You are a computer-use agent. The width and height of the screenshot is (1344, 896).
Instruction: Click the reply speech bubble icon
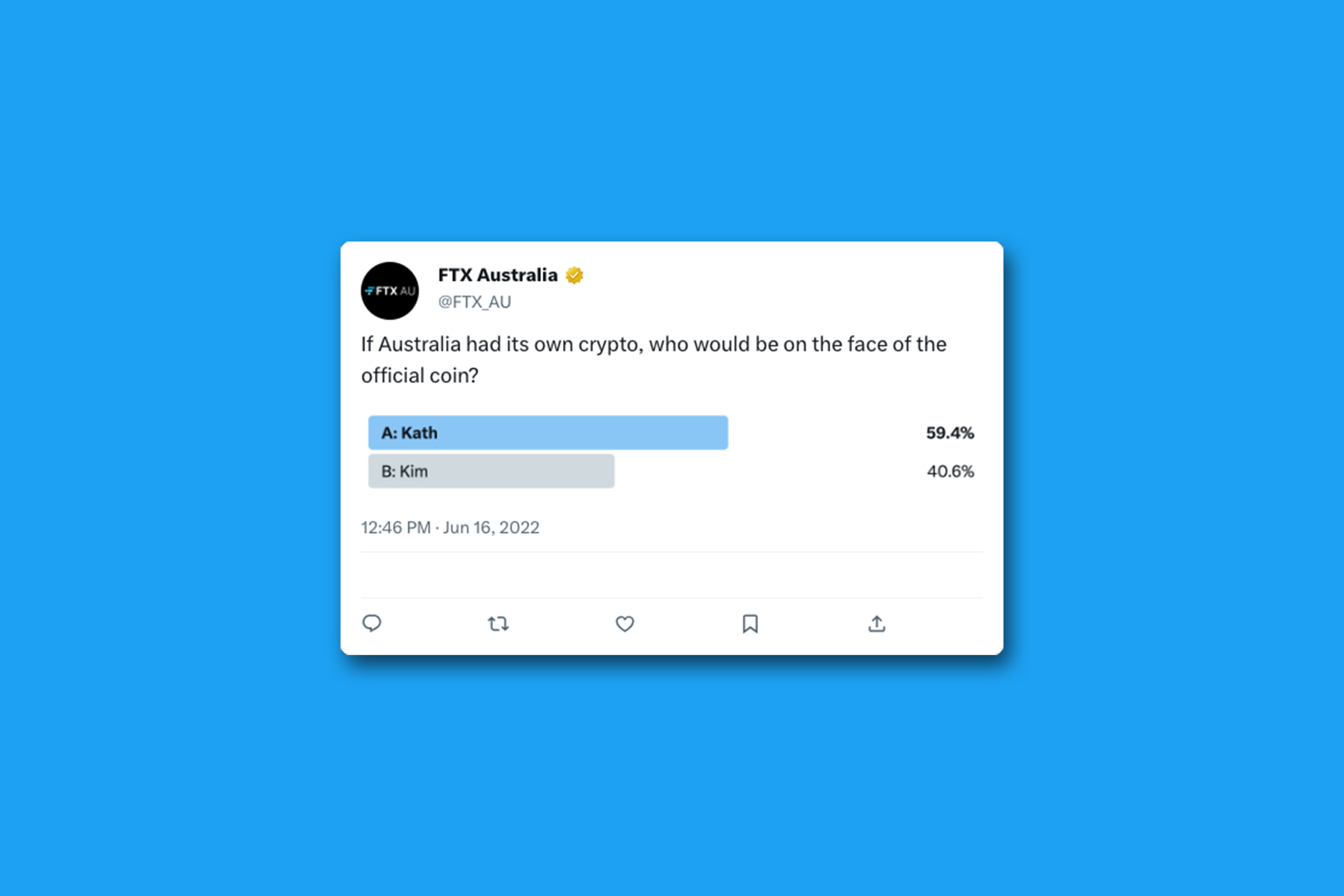coord(371,623)
